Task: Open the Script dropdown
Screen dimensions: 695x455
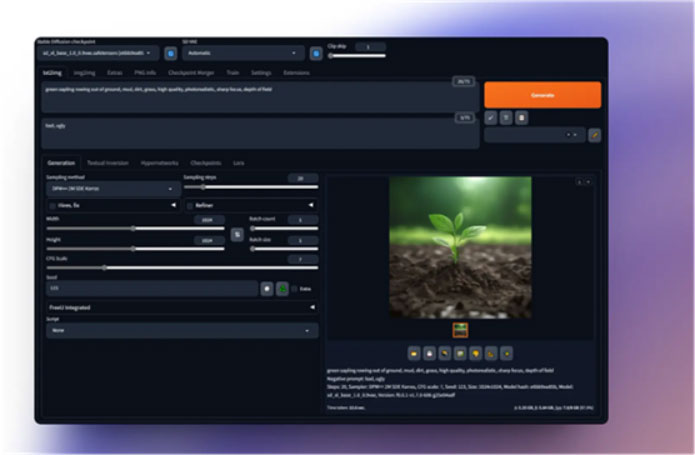Action: 182,330
